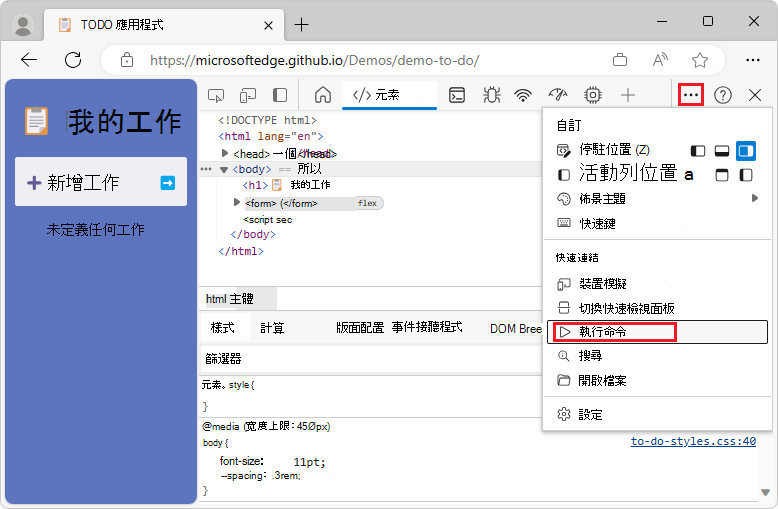
Task: Click the flex badge on form element
Action: 367,203
